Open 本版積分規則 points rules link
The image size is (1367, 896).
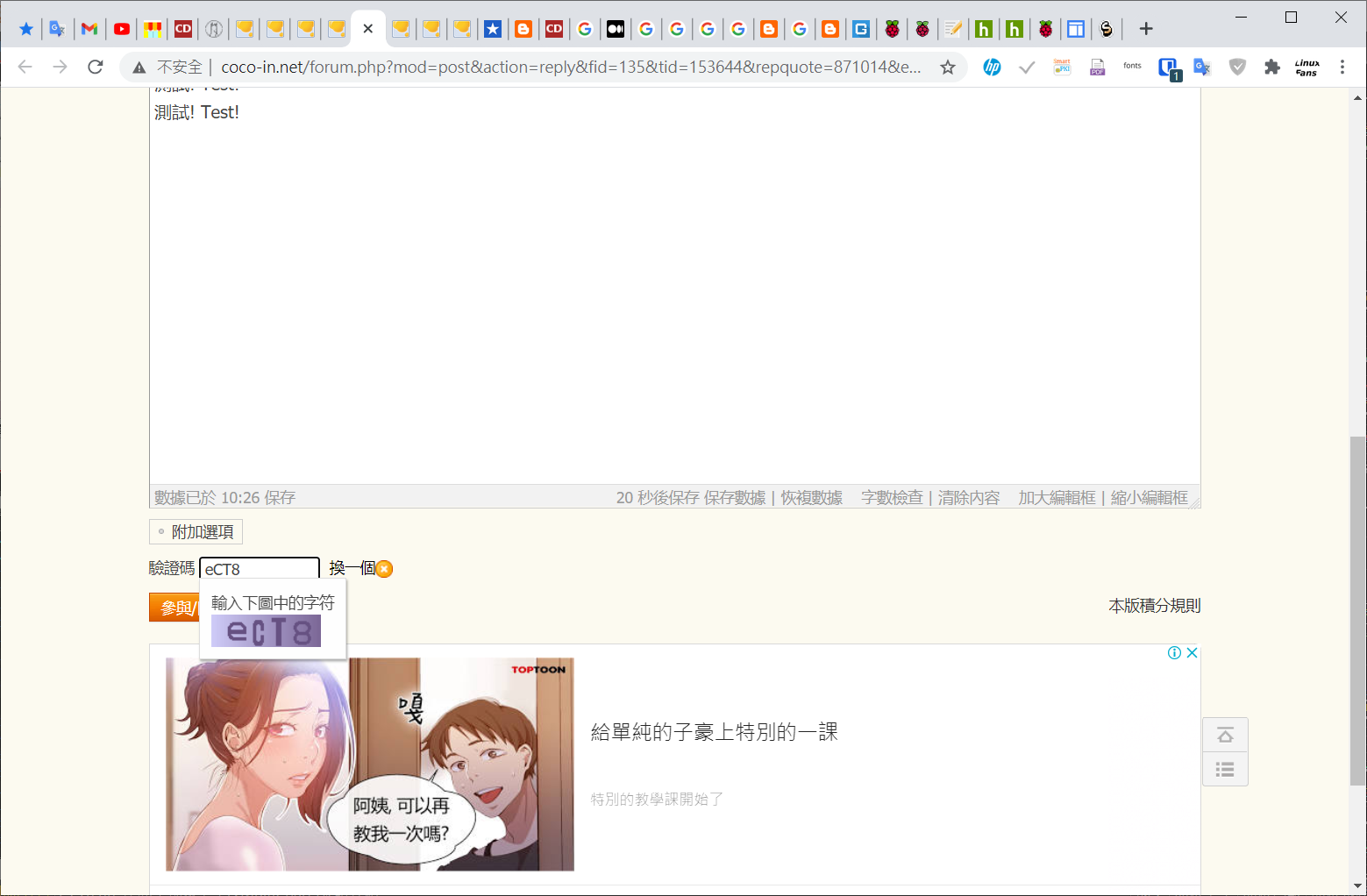pos(1155,606)
